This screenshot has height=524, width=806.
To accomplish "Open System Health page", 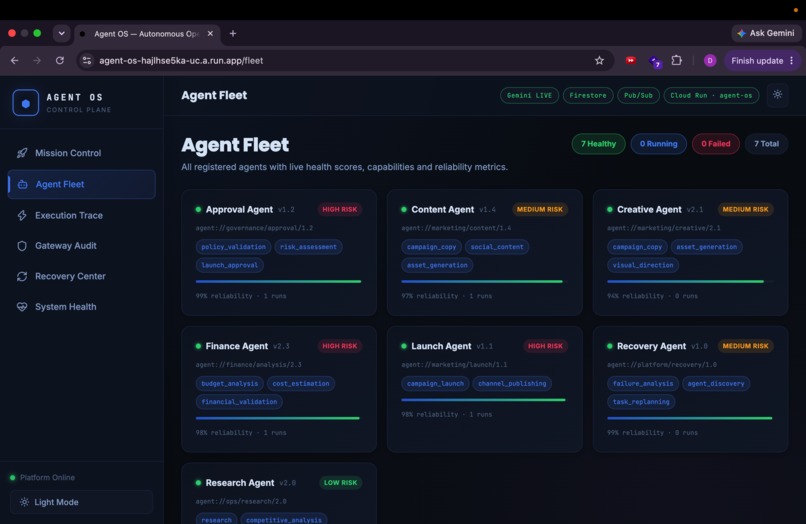I will 81,306.
